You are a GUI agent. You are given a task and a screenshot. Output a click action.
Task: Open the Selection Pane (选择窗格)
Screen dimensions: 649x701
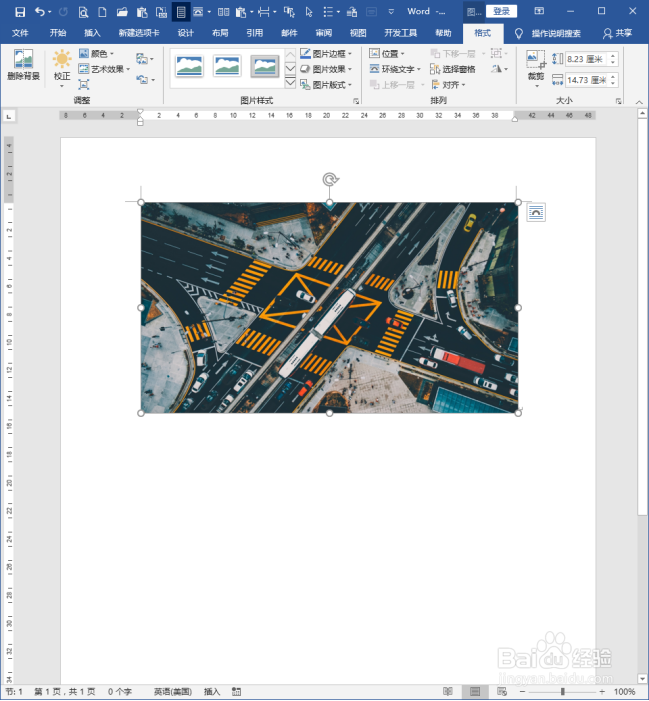(452, 69)
